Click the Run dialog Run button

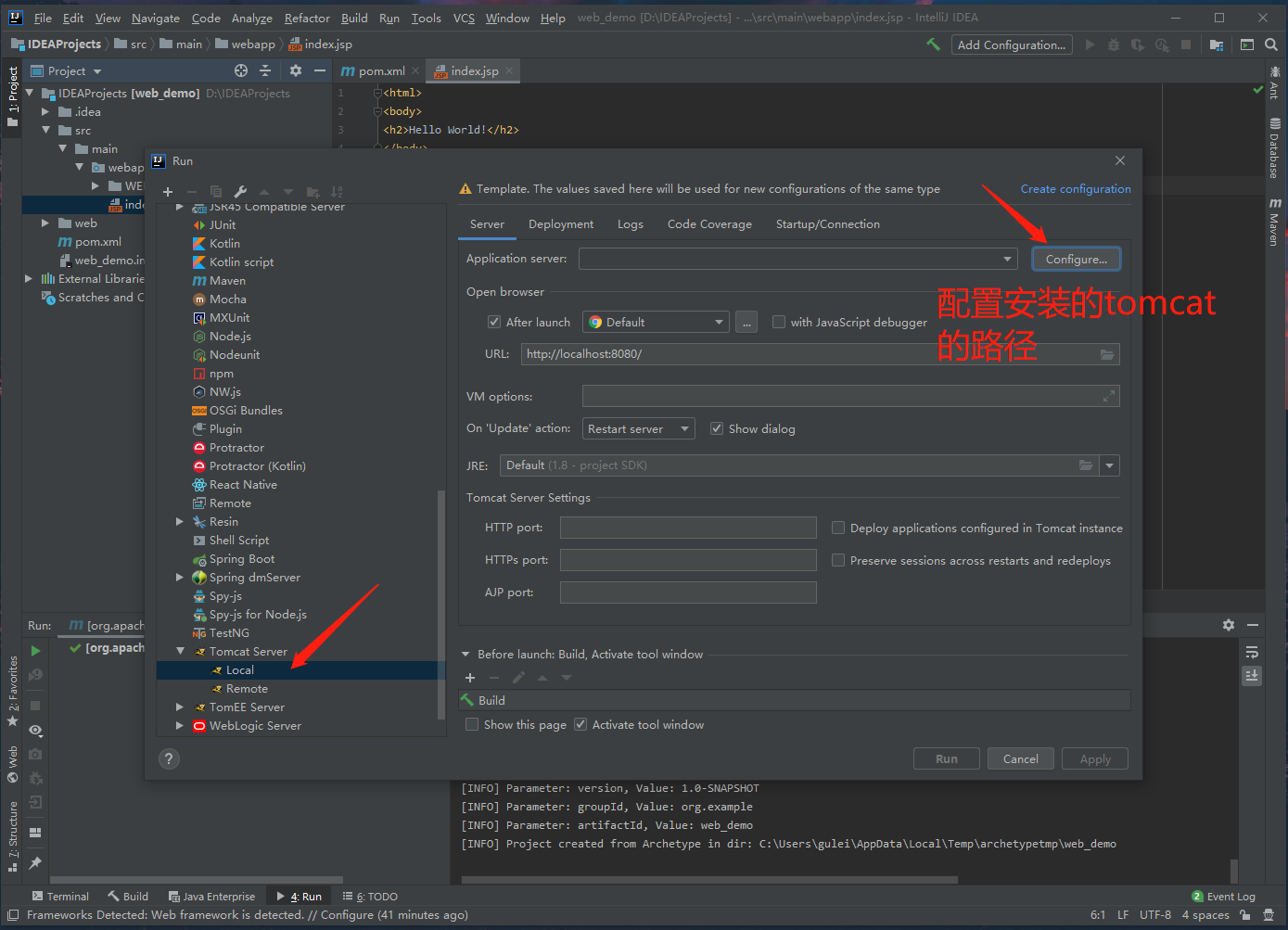click(x=947, y=758)
